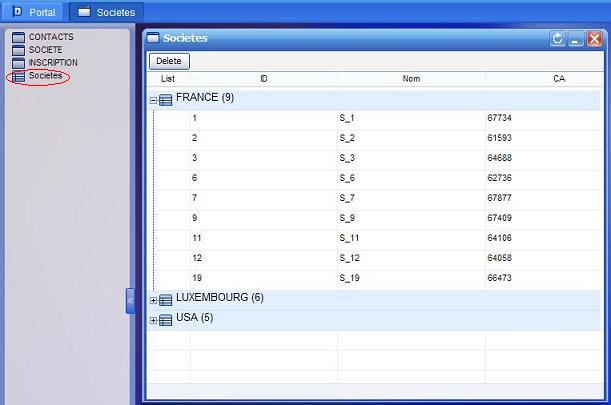
Task: Click the LUXEMBOURG group table icon
Action: point(166,299)
